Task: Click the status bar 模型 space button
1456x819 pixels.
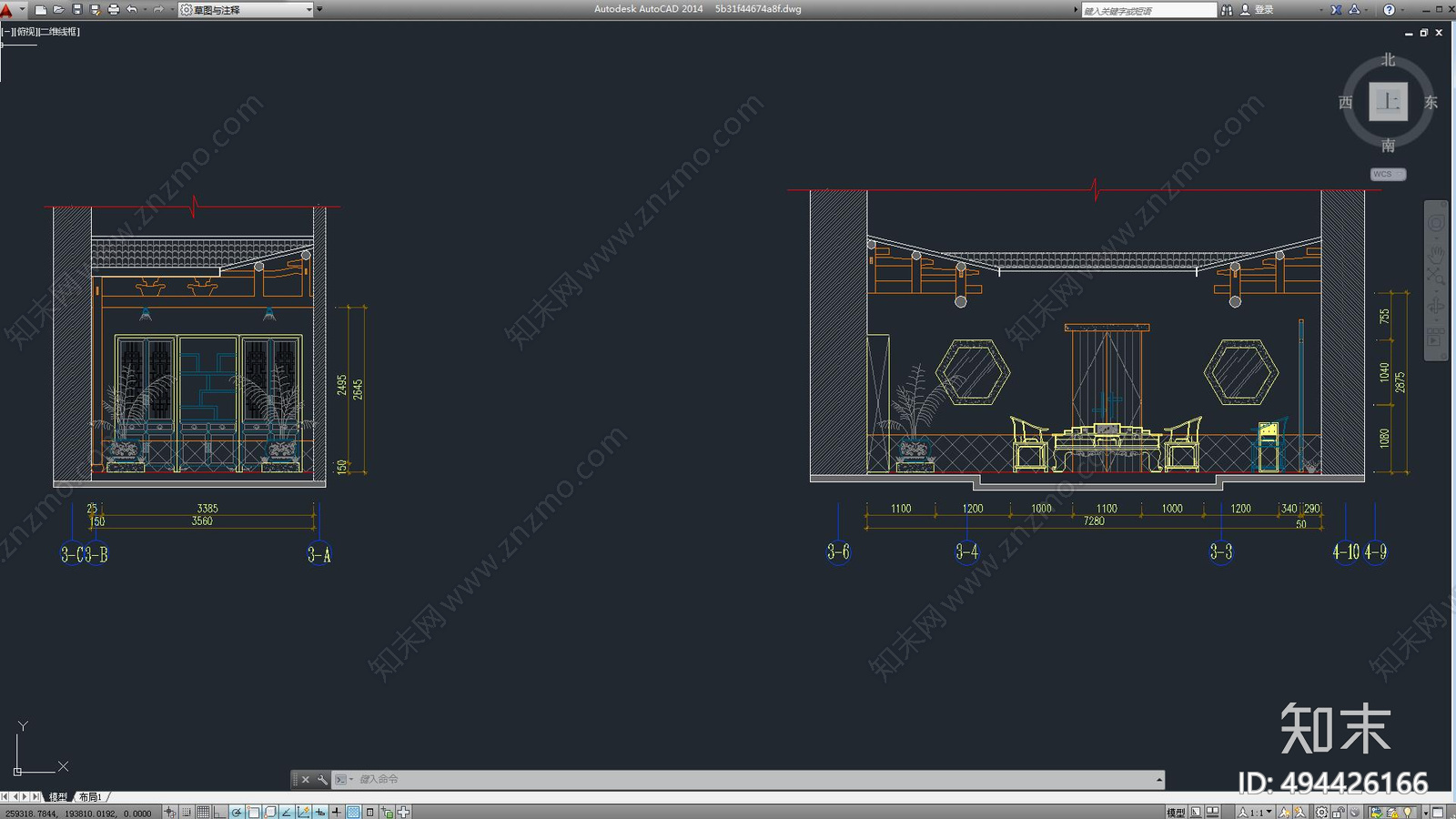Action: [1176, 812]
